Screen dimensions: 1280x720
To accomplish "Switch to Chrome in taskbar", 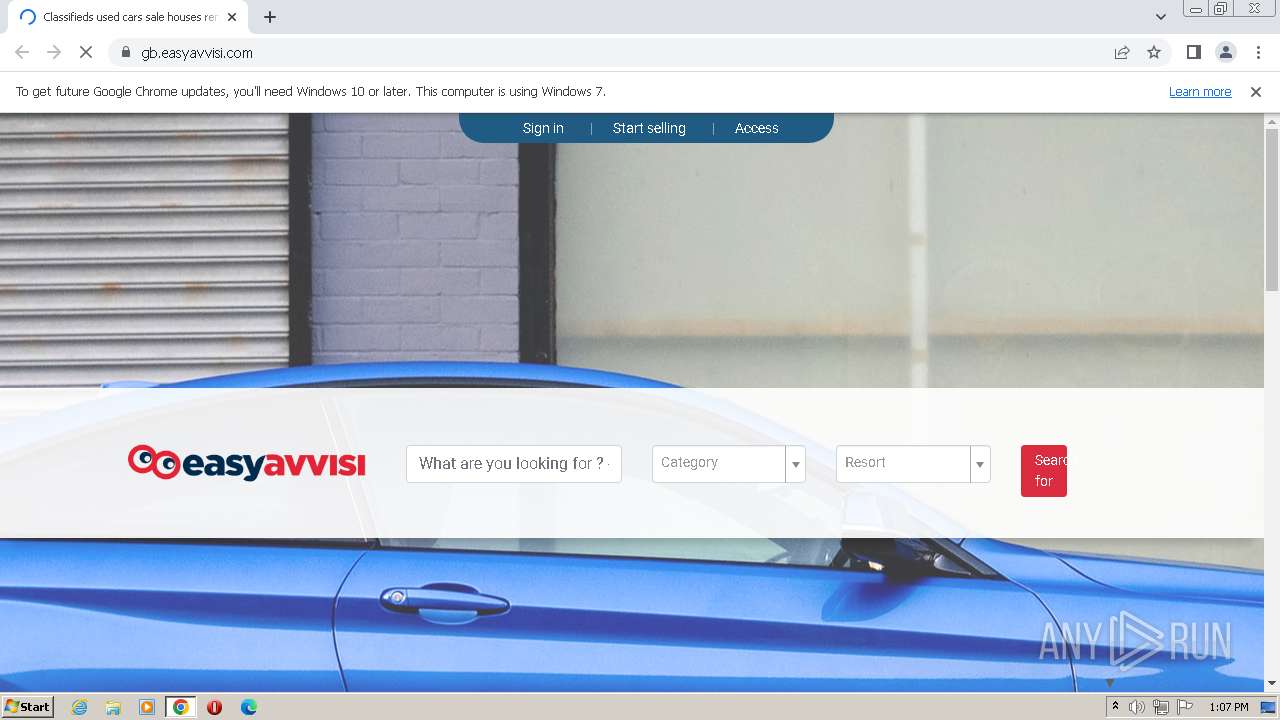I will 180,707.
